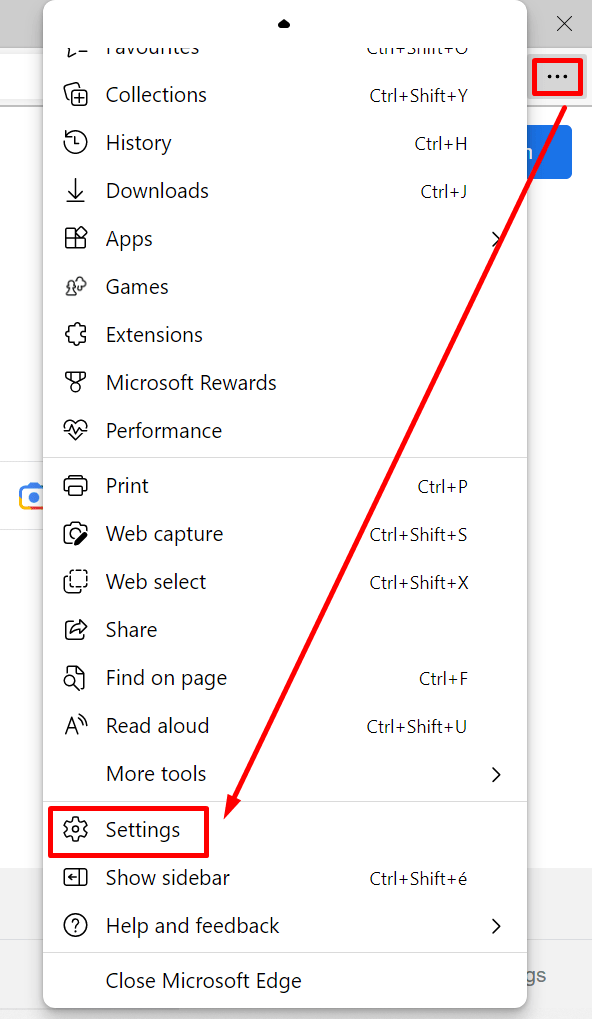Click the Read aloud icon
The image size is (592, 1019).
pos(75,726)
